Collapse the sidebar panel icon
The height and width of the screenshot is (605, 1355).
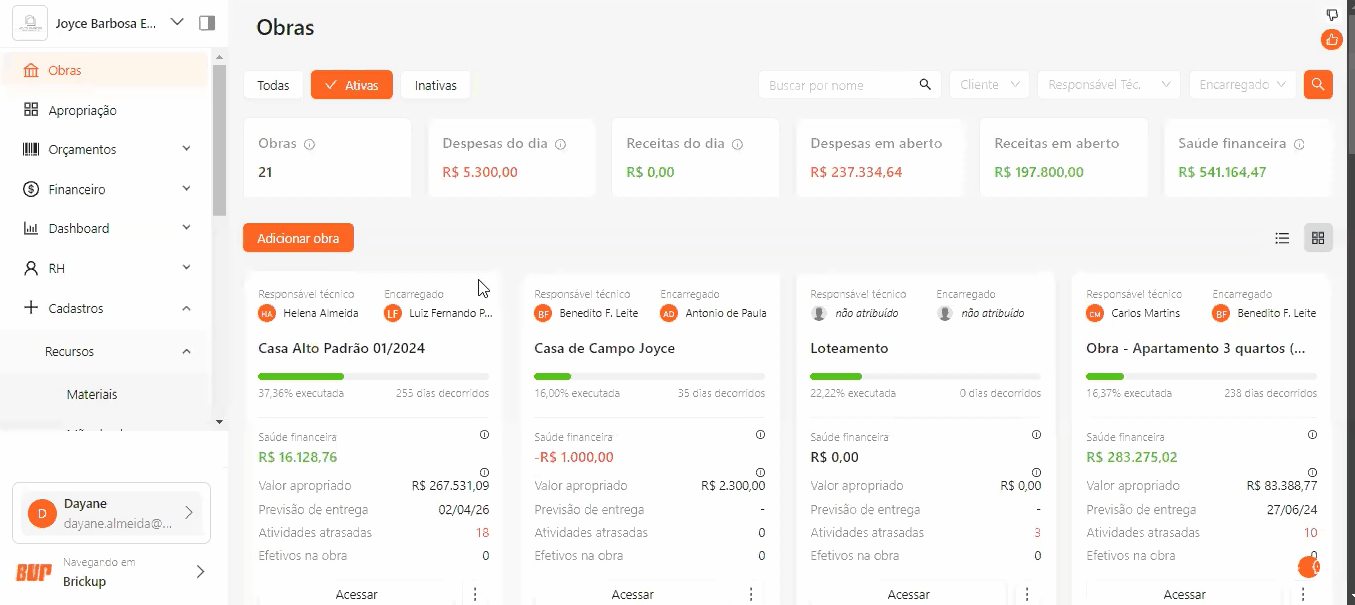[x=207, y=23]
